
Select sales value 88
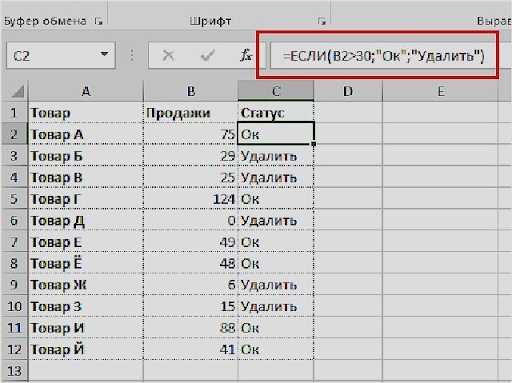pos(191,328)
